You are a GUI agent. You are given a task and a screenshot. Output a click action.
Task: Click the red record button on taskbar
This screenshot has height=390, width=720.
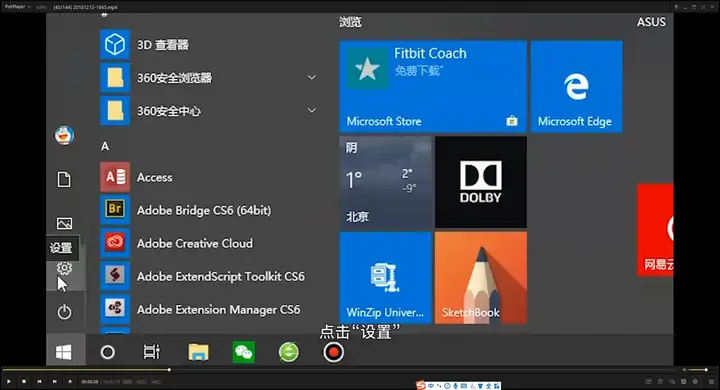(333, 352)
